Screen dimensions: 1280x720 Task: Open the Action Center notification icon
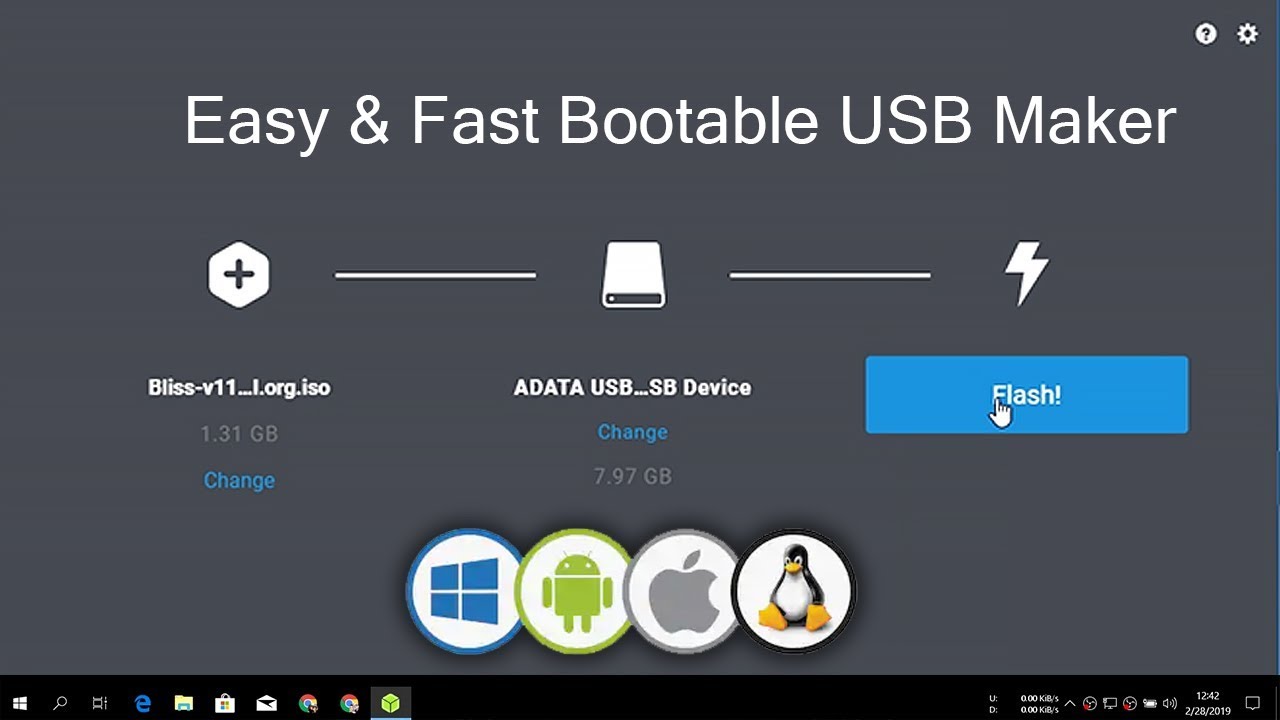click(x=1253, y=703)
